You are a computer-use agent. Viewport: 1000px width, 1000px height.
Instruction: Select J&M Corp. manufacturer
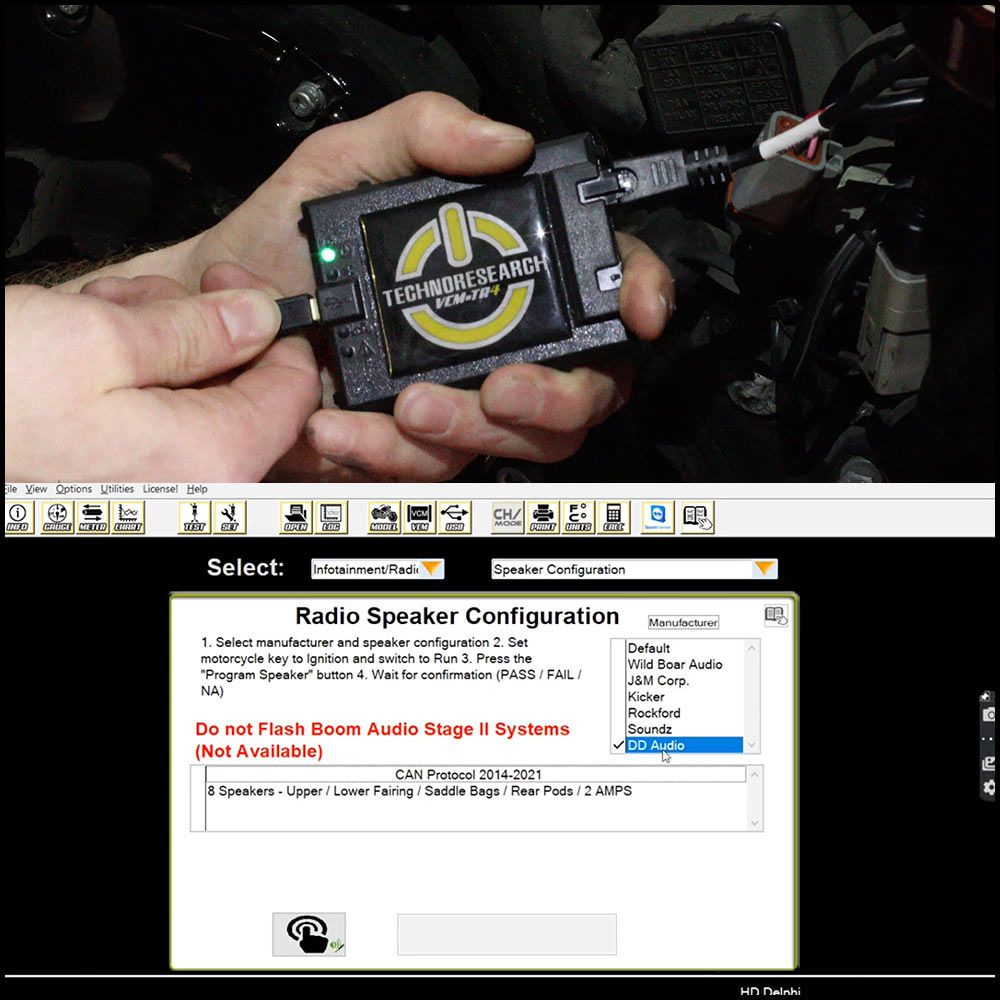coord(684,680)
